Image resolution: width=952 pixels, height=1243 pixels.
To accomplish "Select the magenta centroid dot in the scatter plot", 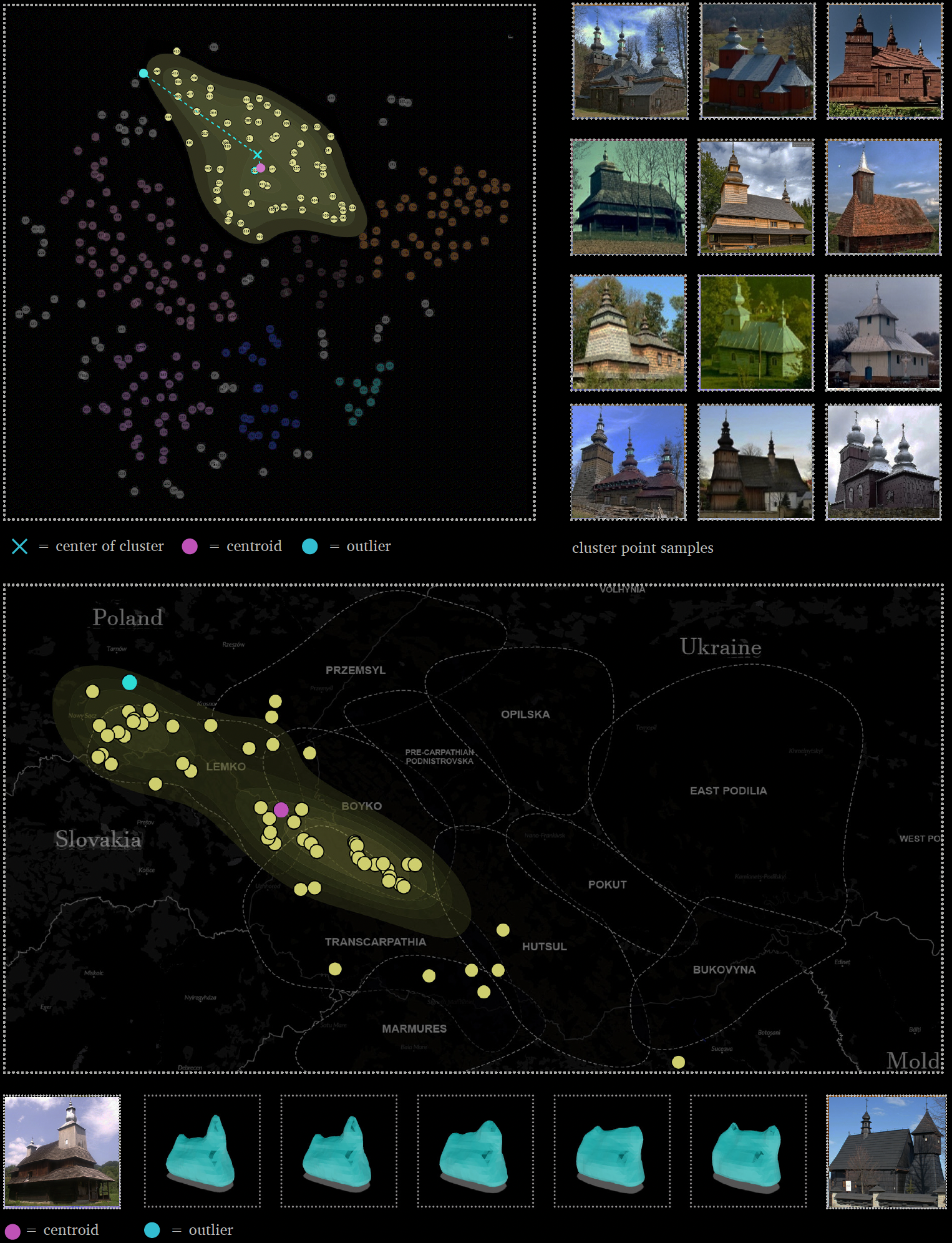I will click(261, 168).
